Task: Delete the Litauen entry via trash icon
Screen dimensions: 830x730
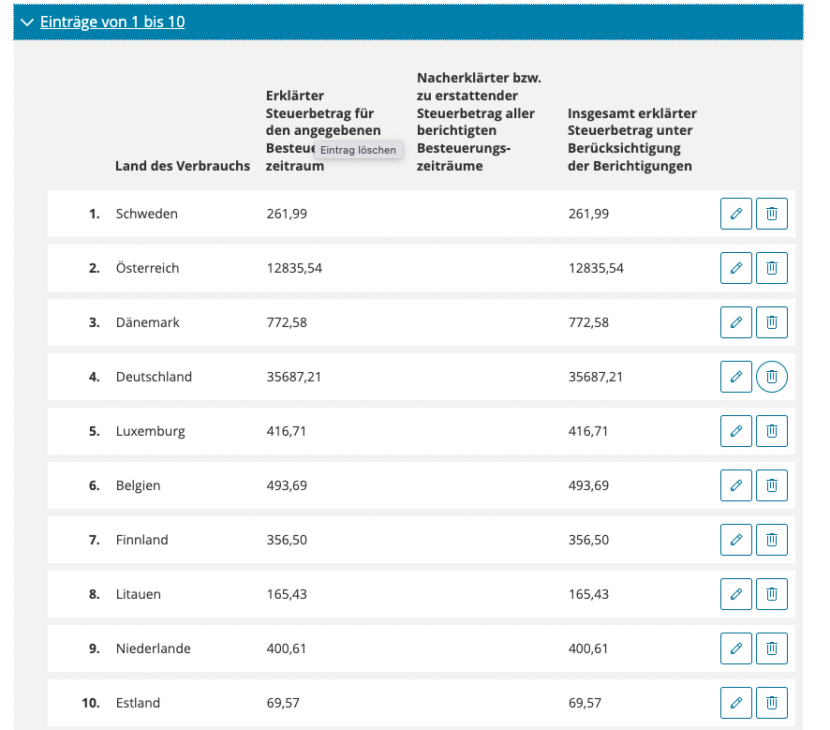Action: 772,594
